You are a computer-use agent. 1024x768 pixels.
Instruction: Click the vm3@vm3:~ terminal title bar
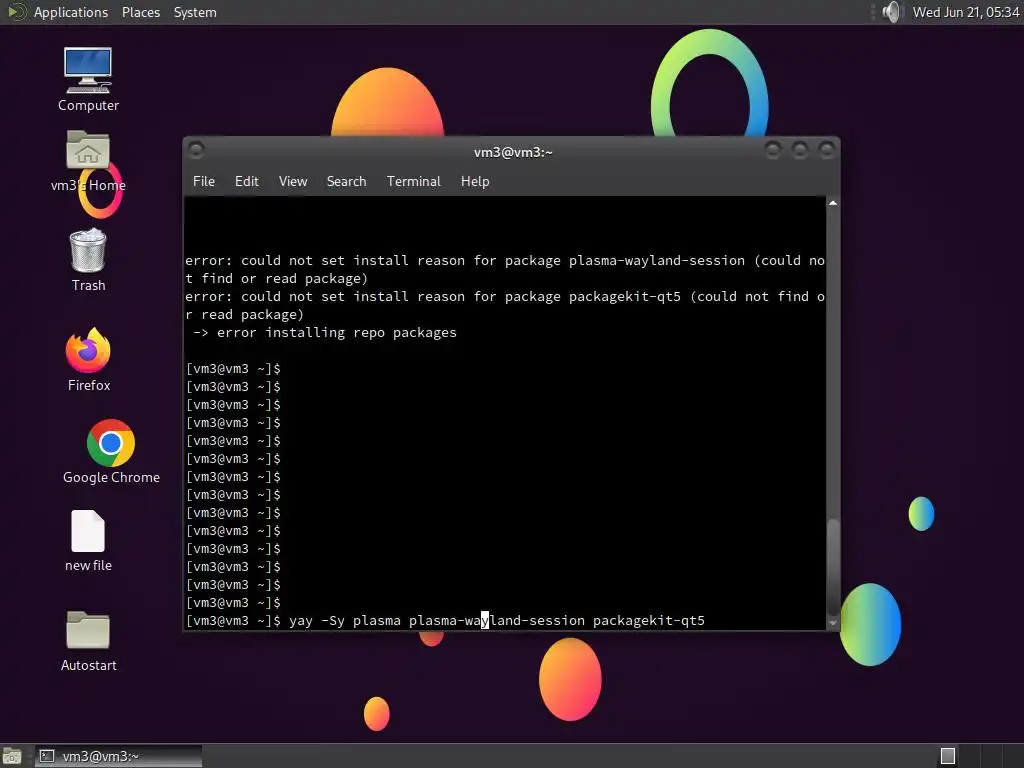[513, 152]
